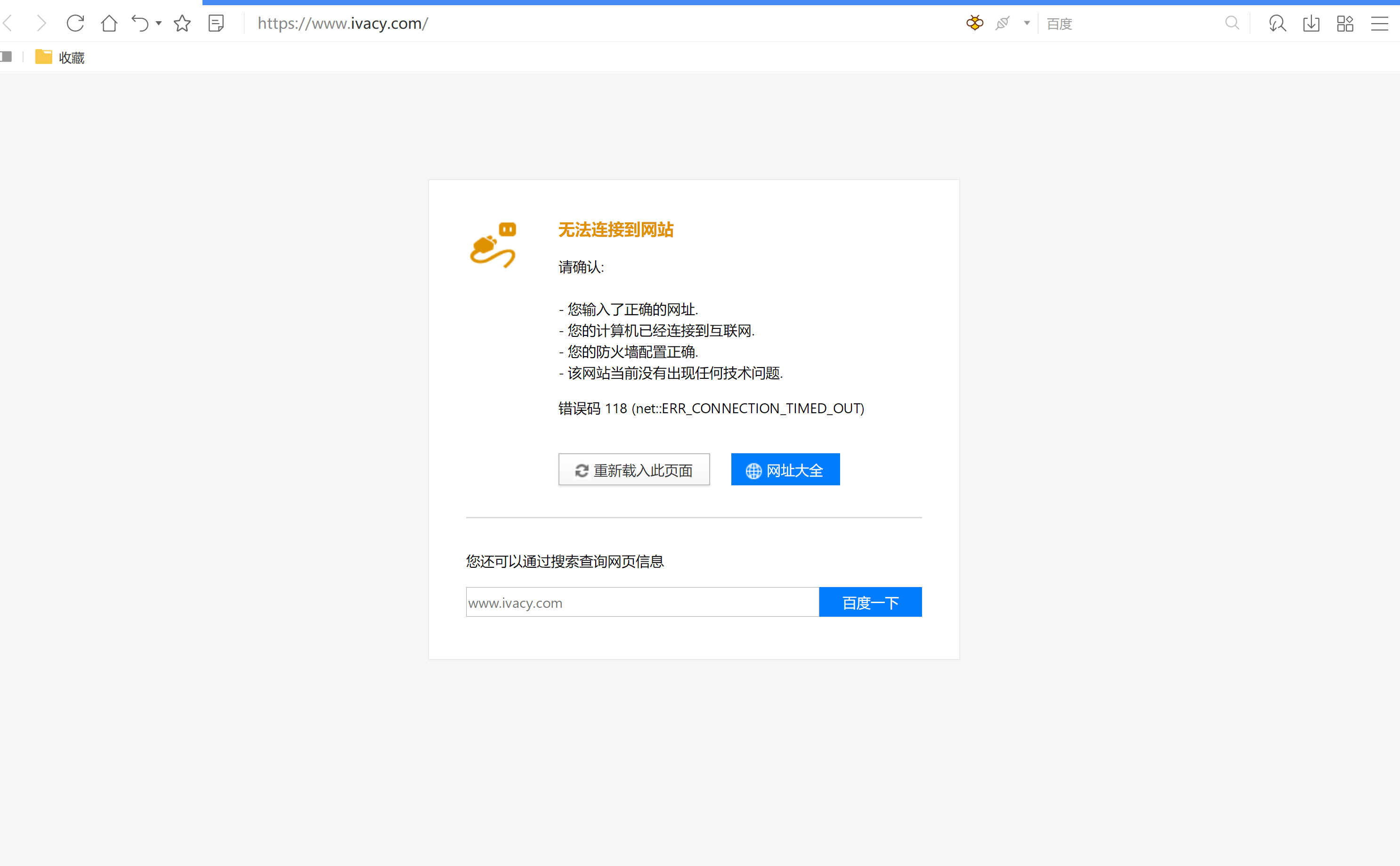Go forward with the forward arrow
This screenshot has height=866, width=1400.
pyautogui.click(x=41, y=24)
